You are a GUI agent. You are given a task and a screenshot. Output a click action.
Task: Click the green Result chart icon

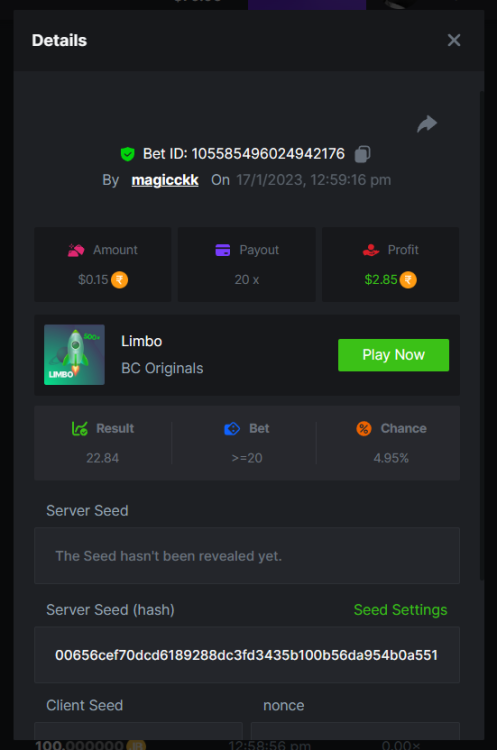(x=79, y=429)
